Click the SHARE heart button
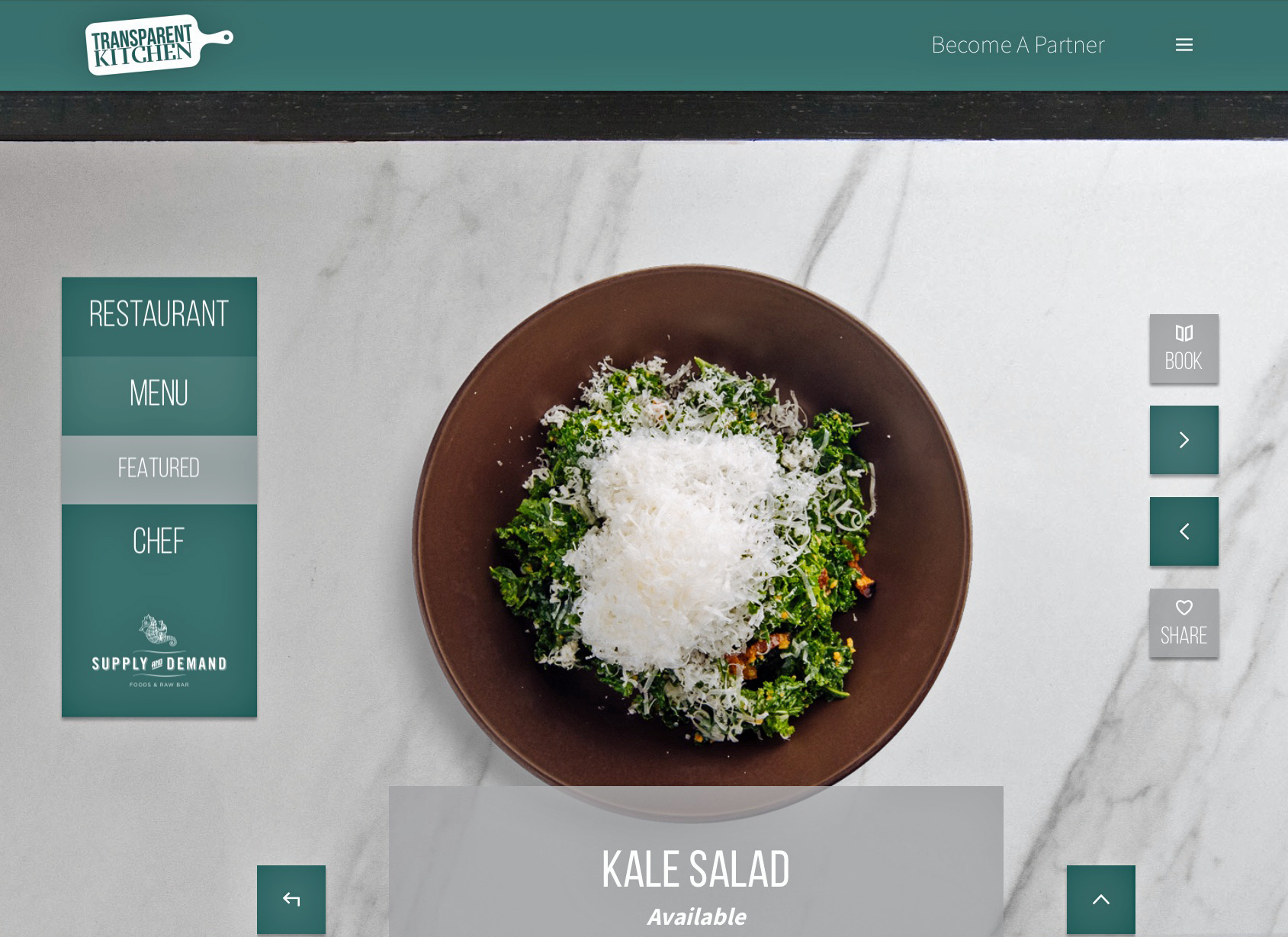 [1184, 623]
